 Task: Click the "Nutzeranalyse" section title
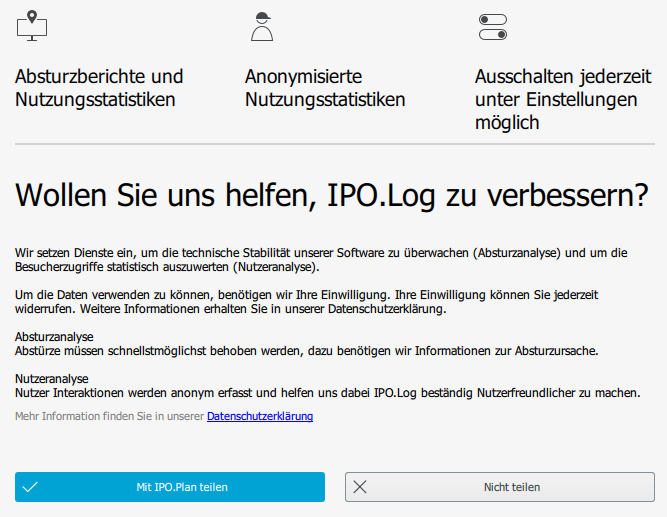pos(52,379)
